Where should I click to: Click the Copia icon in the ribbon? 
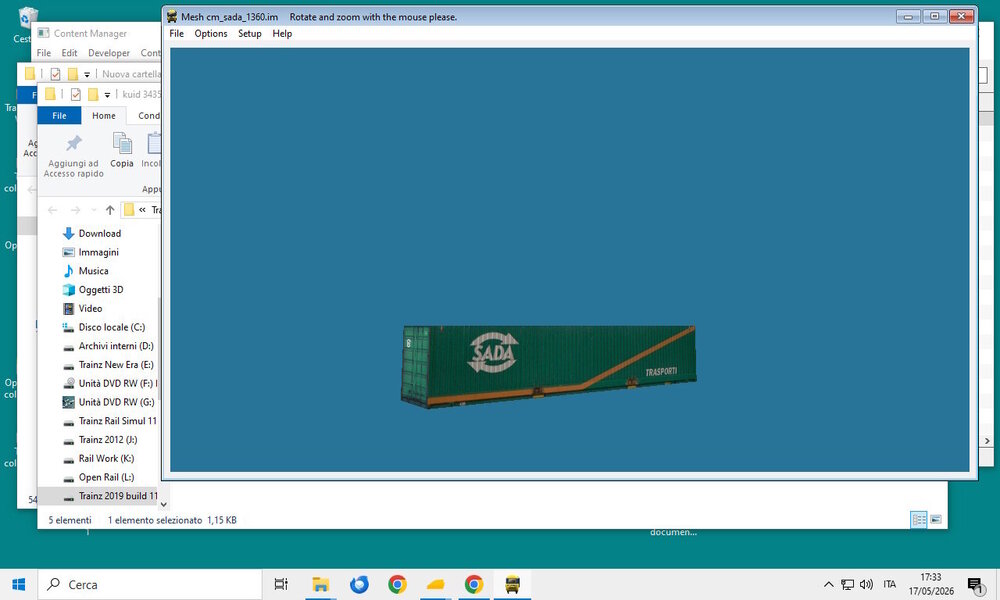tap(122, 143)
